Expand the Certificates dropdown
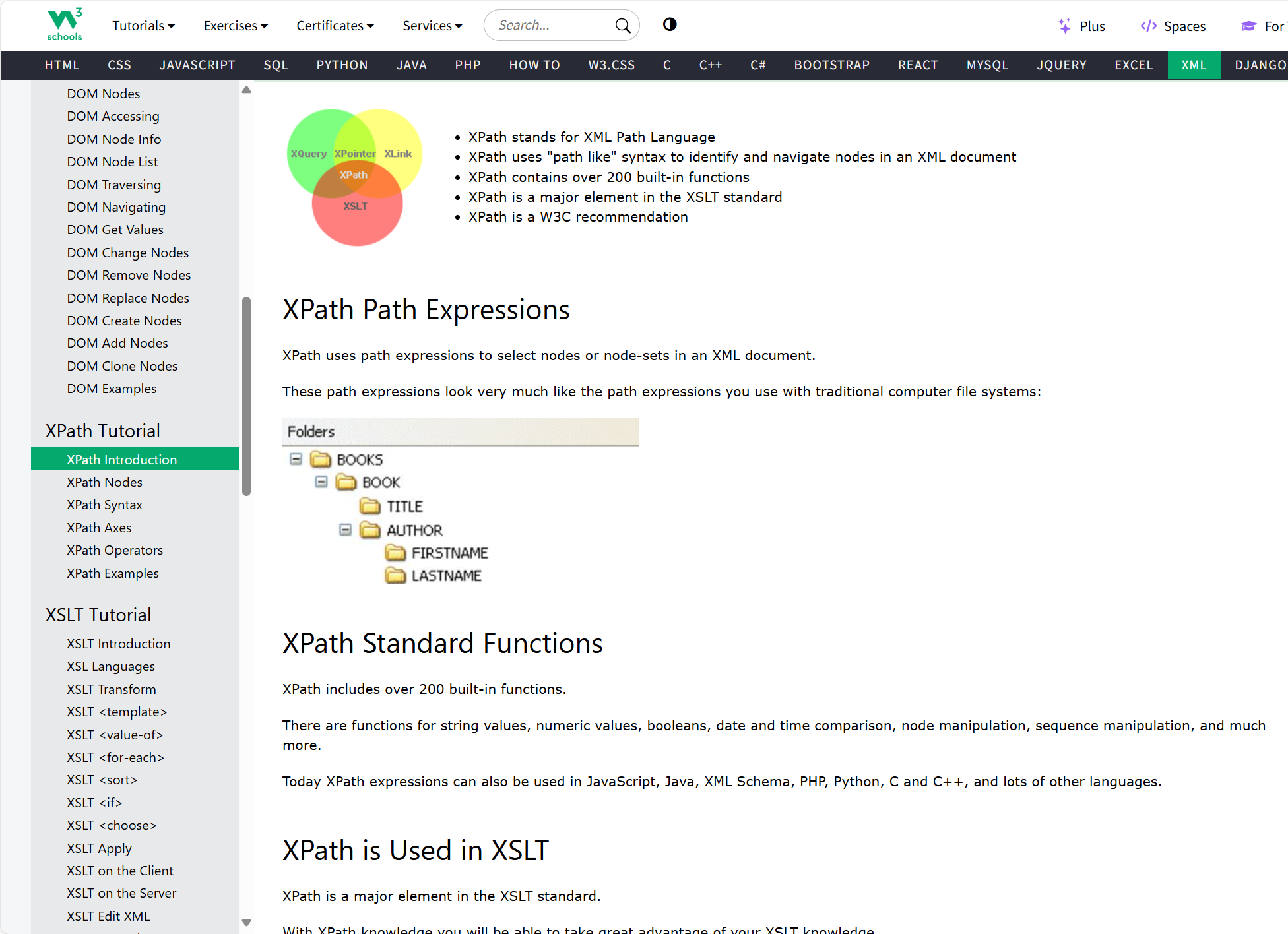This screenshot has height=934, width=1288. 335,26
